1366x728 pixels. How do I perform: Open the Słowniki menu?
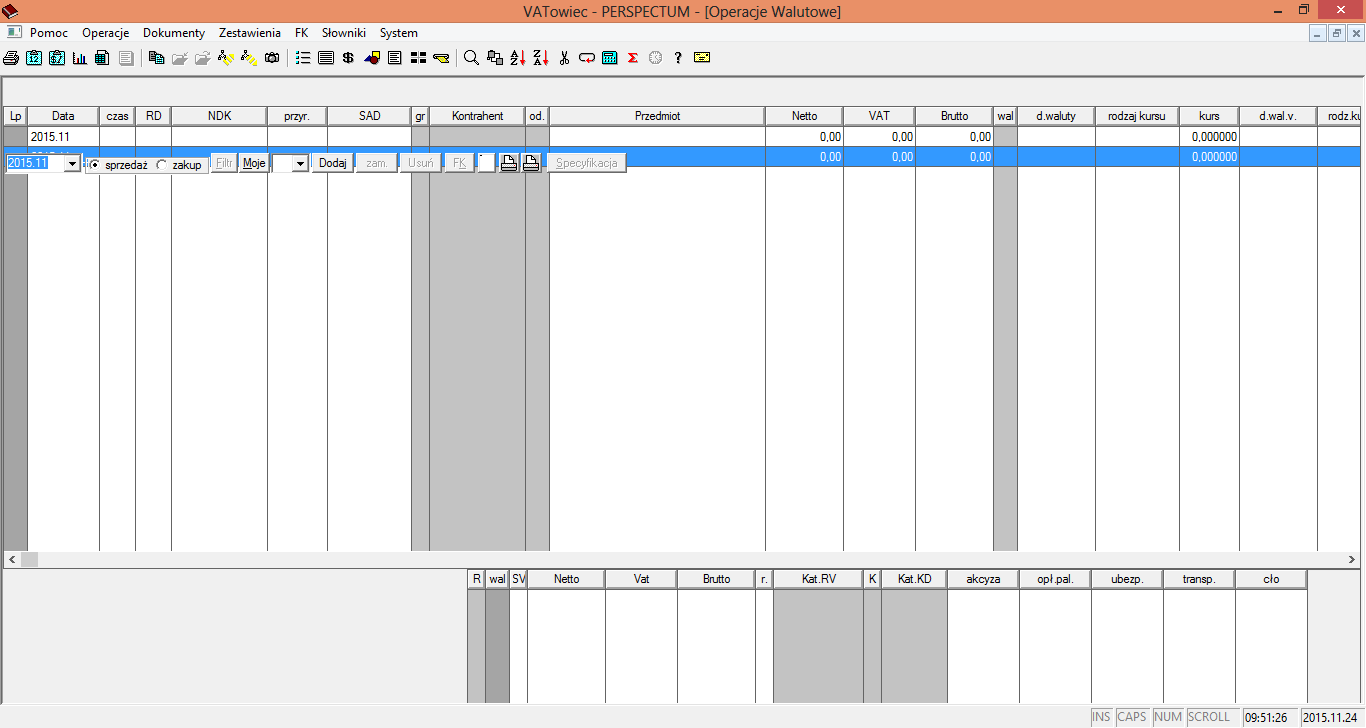tap(344, 33)
